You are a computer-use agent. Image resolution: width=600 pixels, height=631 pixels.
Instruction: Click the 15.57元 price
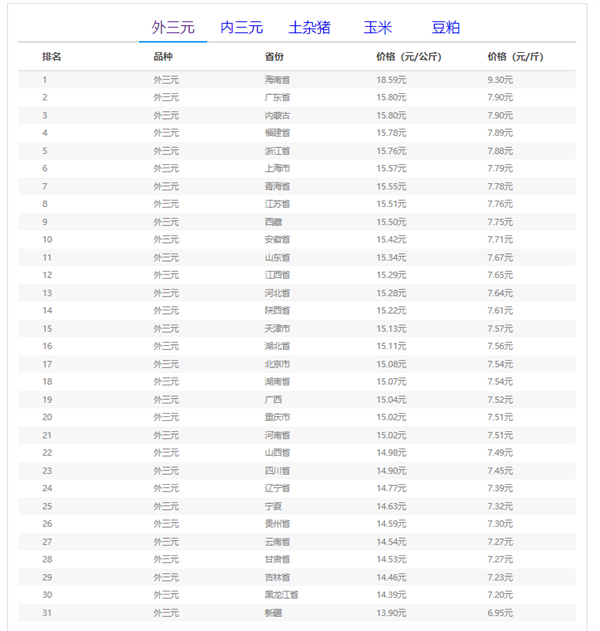click(x=391, y=168)
